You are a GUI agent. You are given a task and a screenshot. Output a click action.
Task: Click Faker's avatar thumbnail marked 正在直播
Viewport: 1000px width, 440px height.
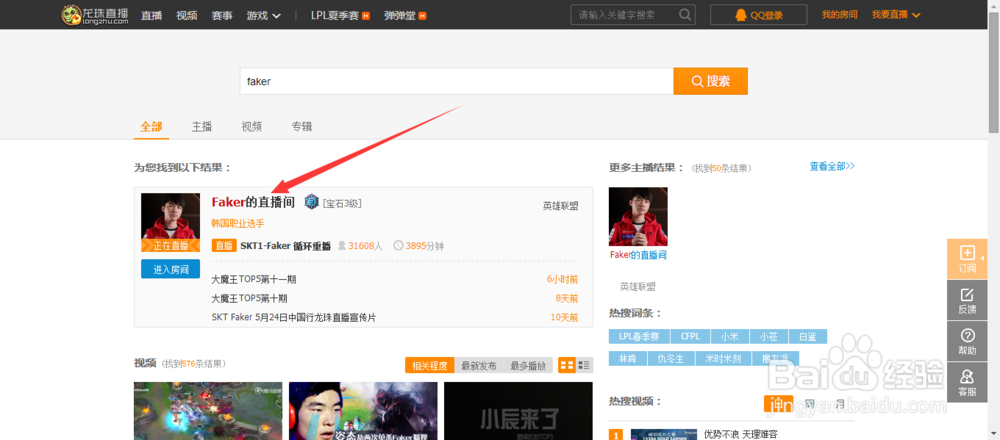pos(170,223)
